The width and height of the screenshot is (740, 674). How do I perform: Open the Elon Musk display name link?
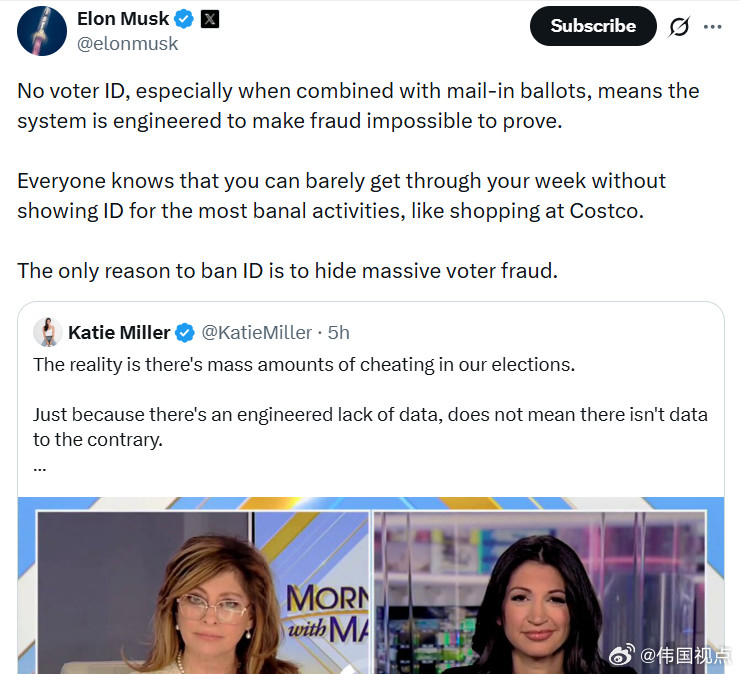point(122,18)
